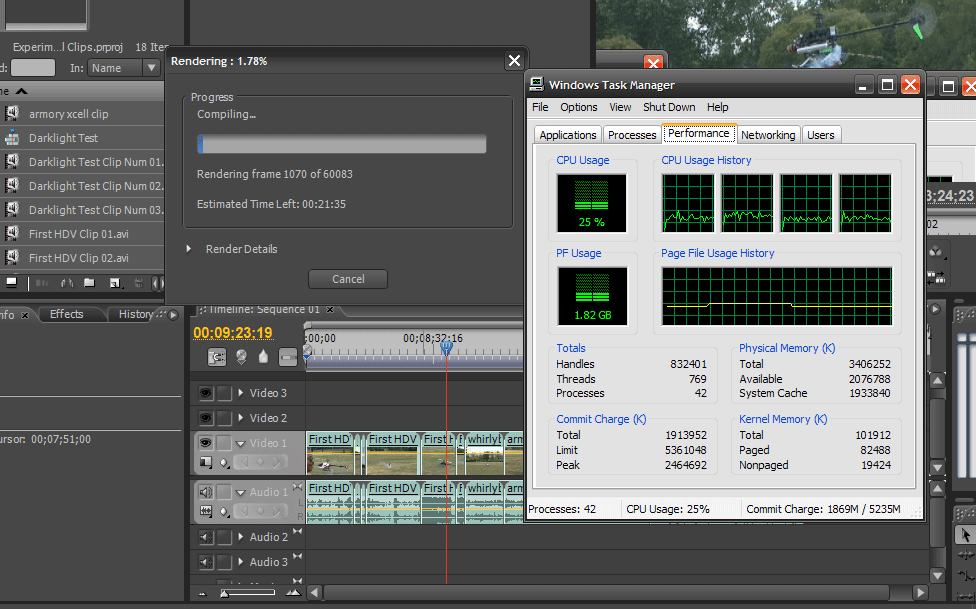Viewport: 976px width, 609px height.
Task: Click the Darklight Test sequence icon
Action: (12, 138)
